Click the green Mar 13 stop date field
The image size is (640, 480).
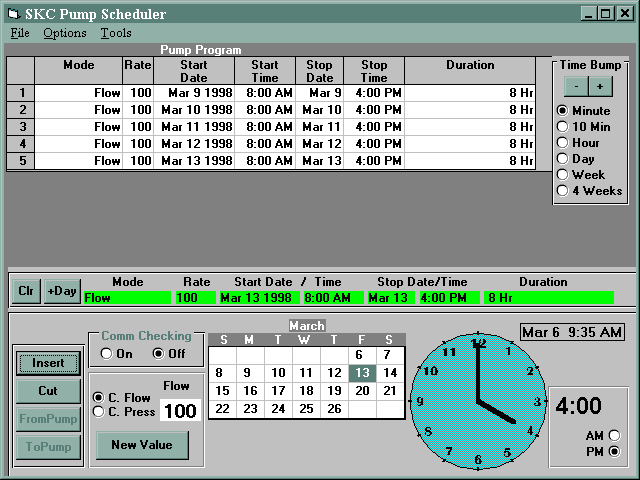(391, 298)
